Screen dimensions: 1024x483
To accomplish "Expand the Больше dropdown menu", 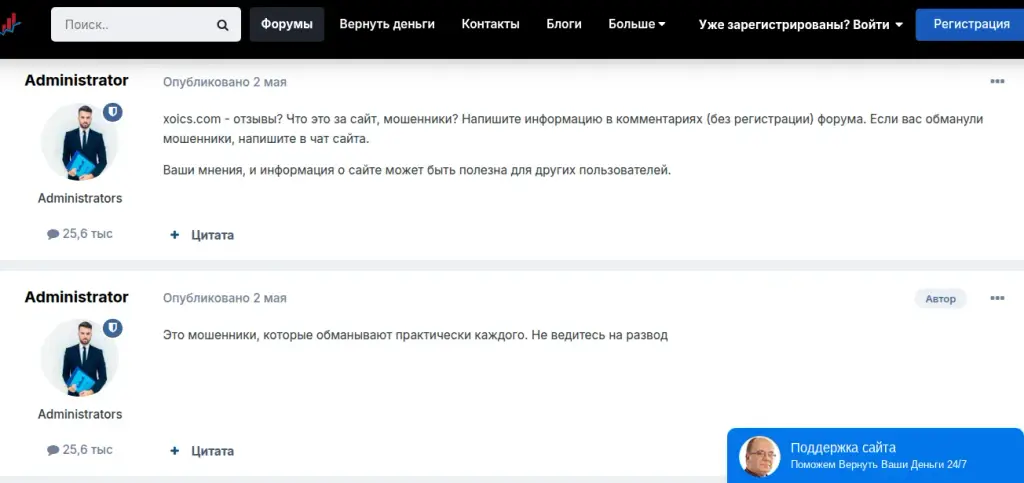I will 637,25.
